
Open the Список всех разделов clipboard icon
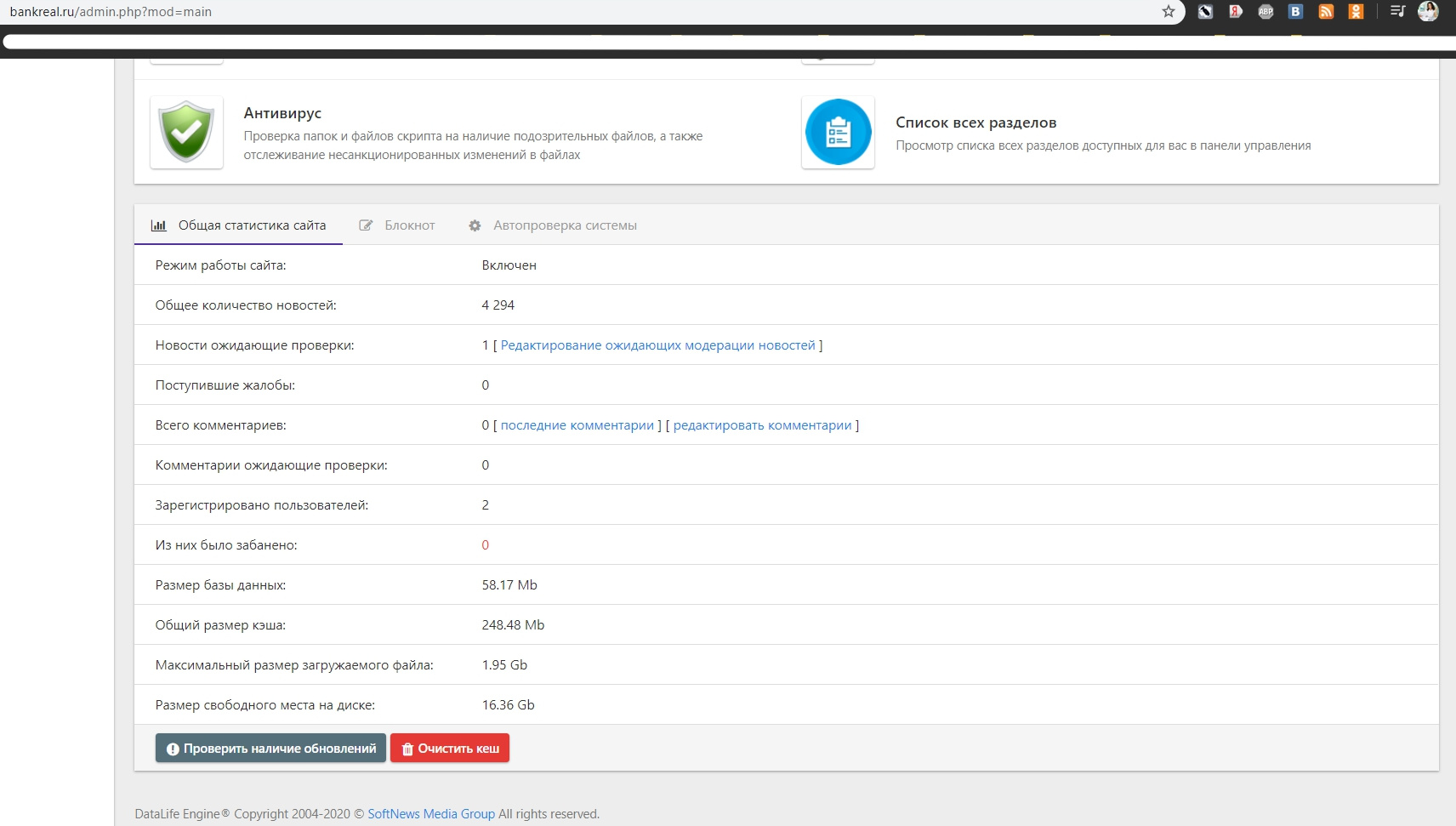(x=838, y=132)
